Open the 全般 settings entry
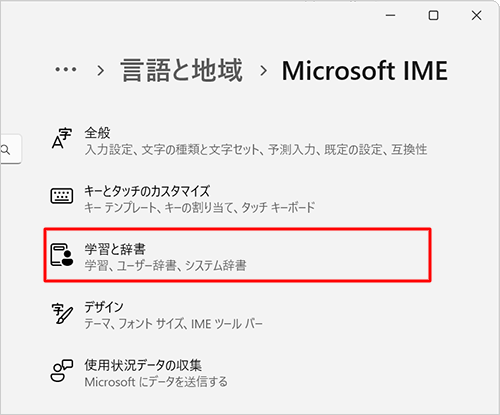500x415 pixels. (237, 141)
